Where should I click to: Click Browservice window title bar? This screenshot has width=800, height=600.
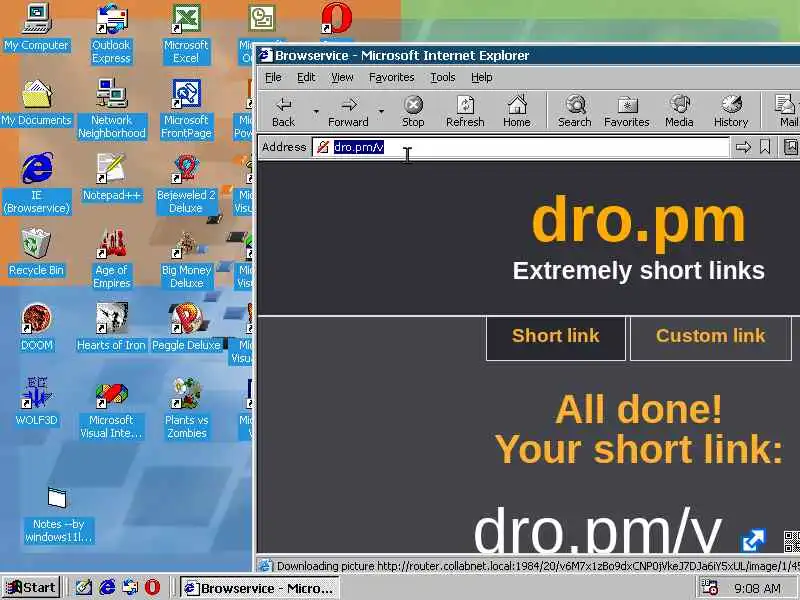(x=528, y=55)
